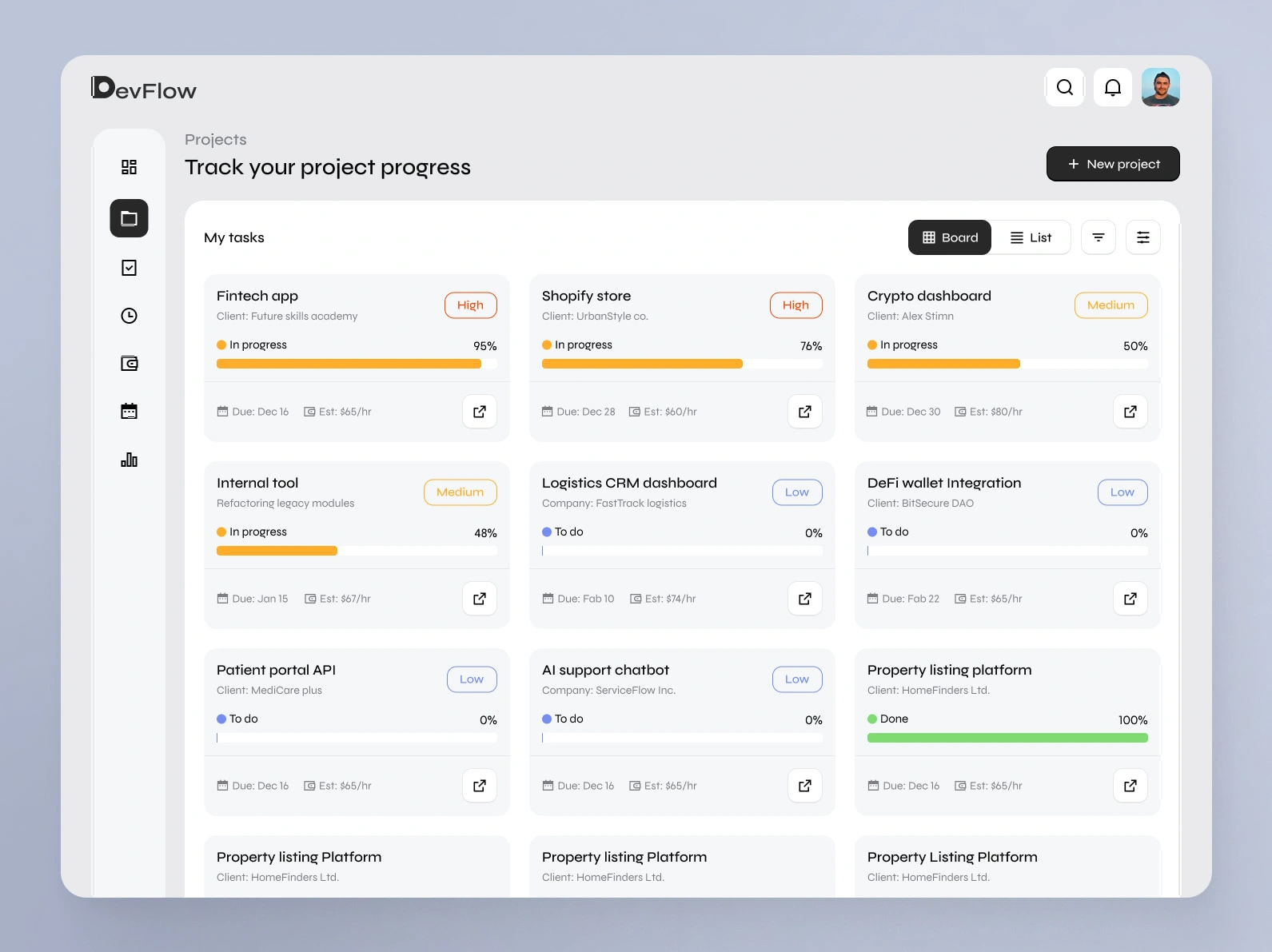Open the Logistics CRM dashboard card title
This screenshot has height=952, width=1272.
629,483
